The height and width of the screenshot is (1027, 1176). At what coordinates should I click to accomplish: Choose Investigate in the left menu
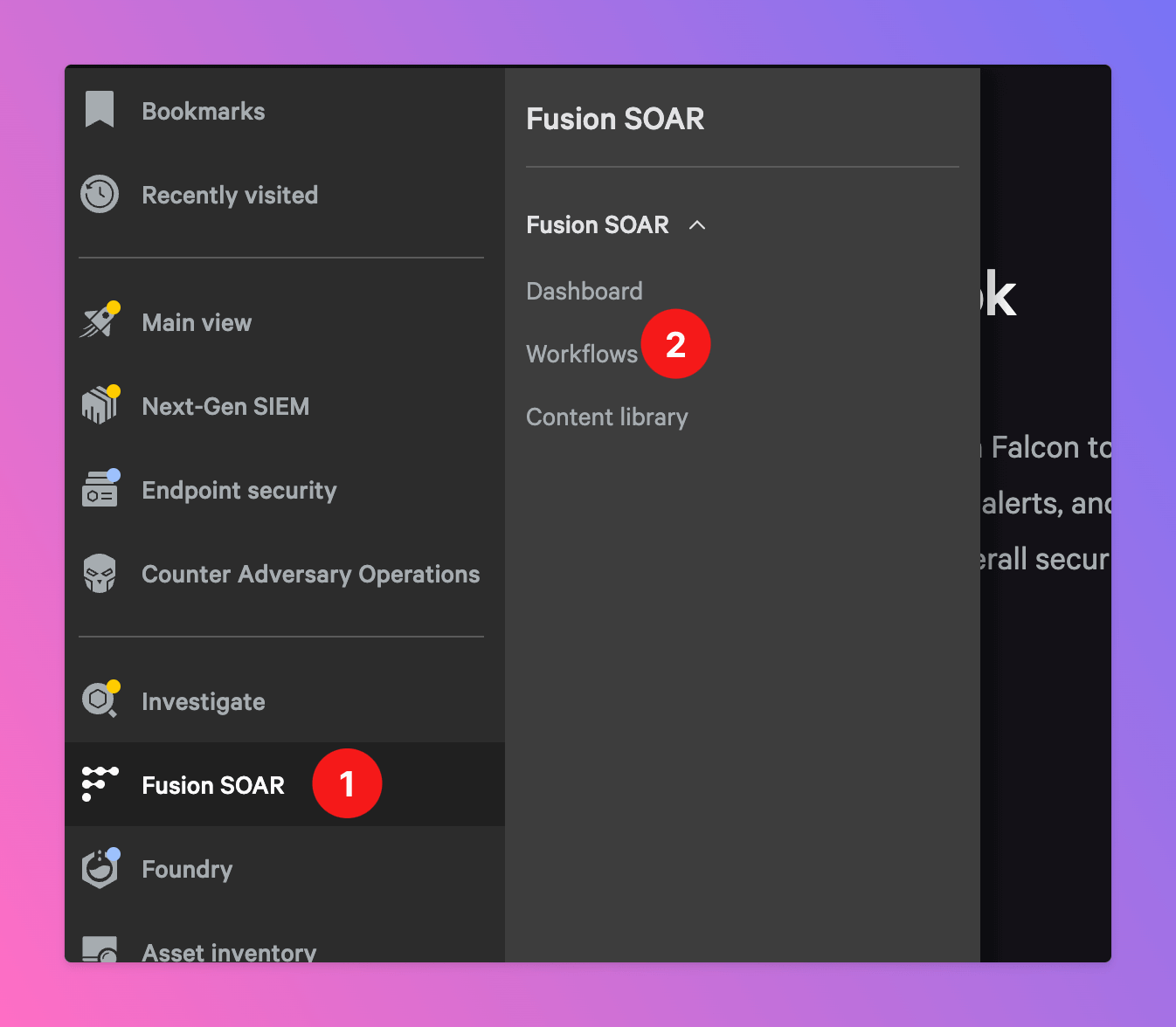coord(204,701)
